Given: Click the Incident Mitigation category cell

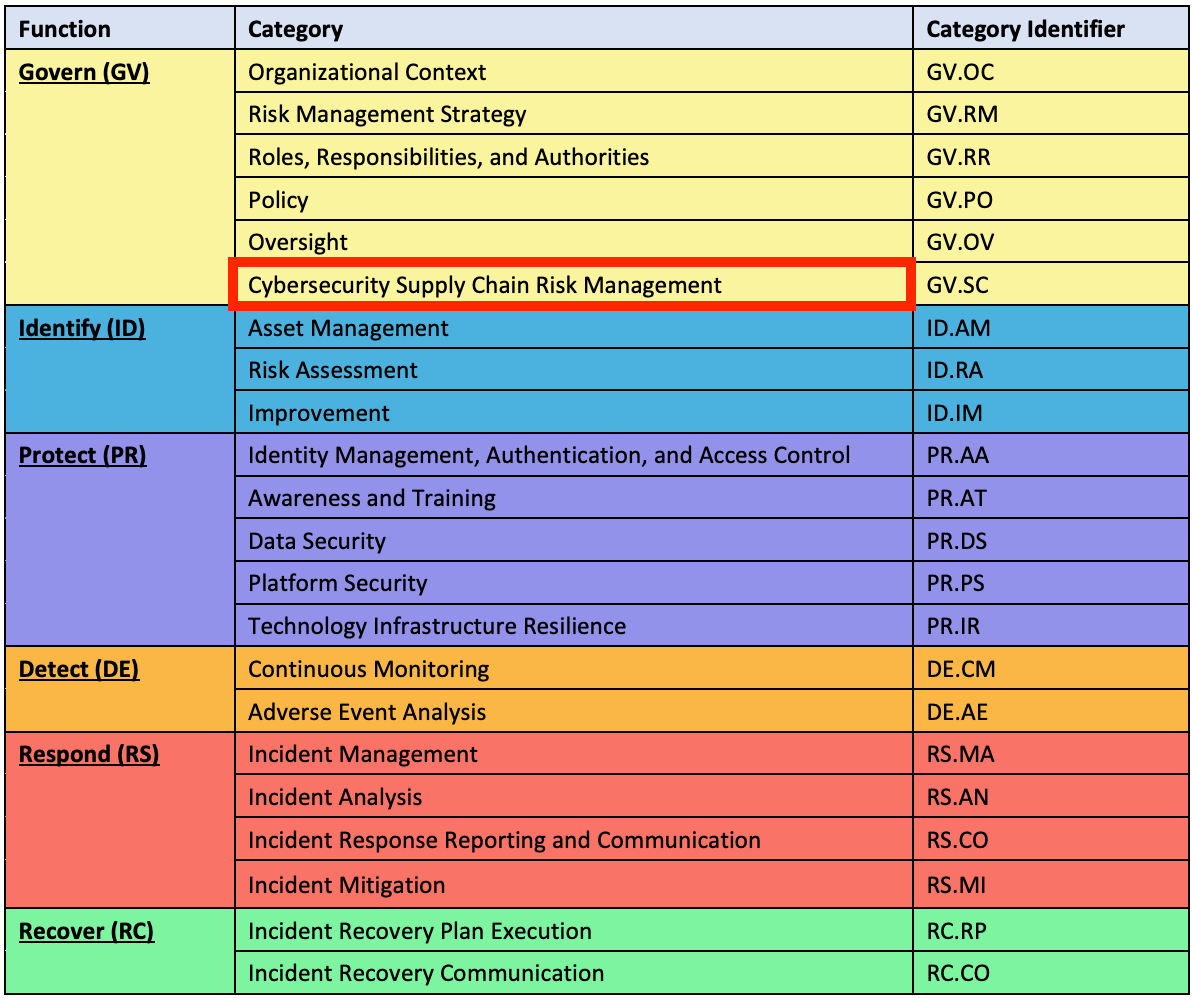Looking at the screenshot, I should pyautogui.click(x=346, y=885).
